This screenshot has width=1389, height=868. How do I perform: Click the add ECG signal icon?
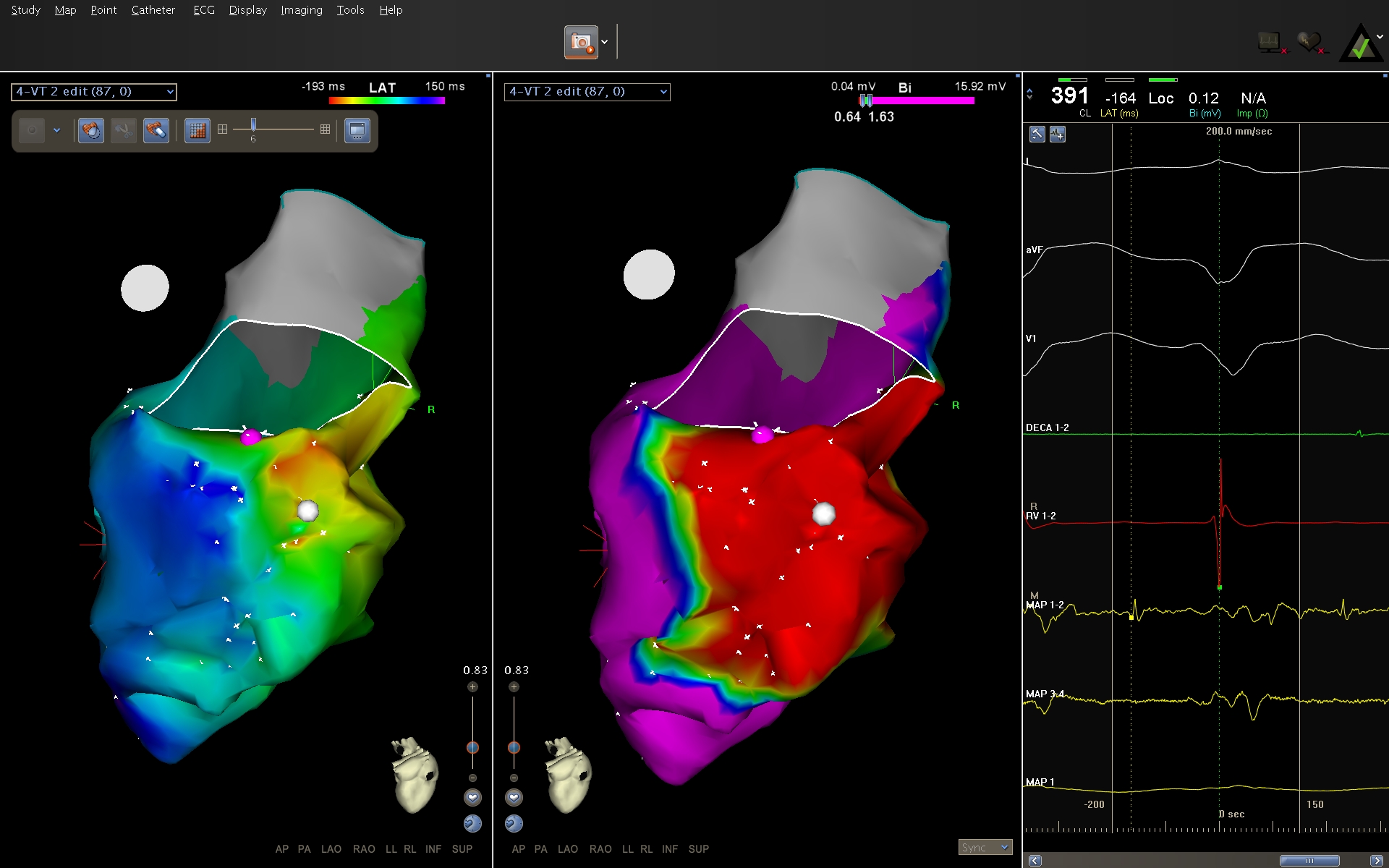coord(1058,134)
